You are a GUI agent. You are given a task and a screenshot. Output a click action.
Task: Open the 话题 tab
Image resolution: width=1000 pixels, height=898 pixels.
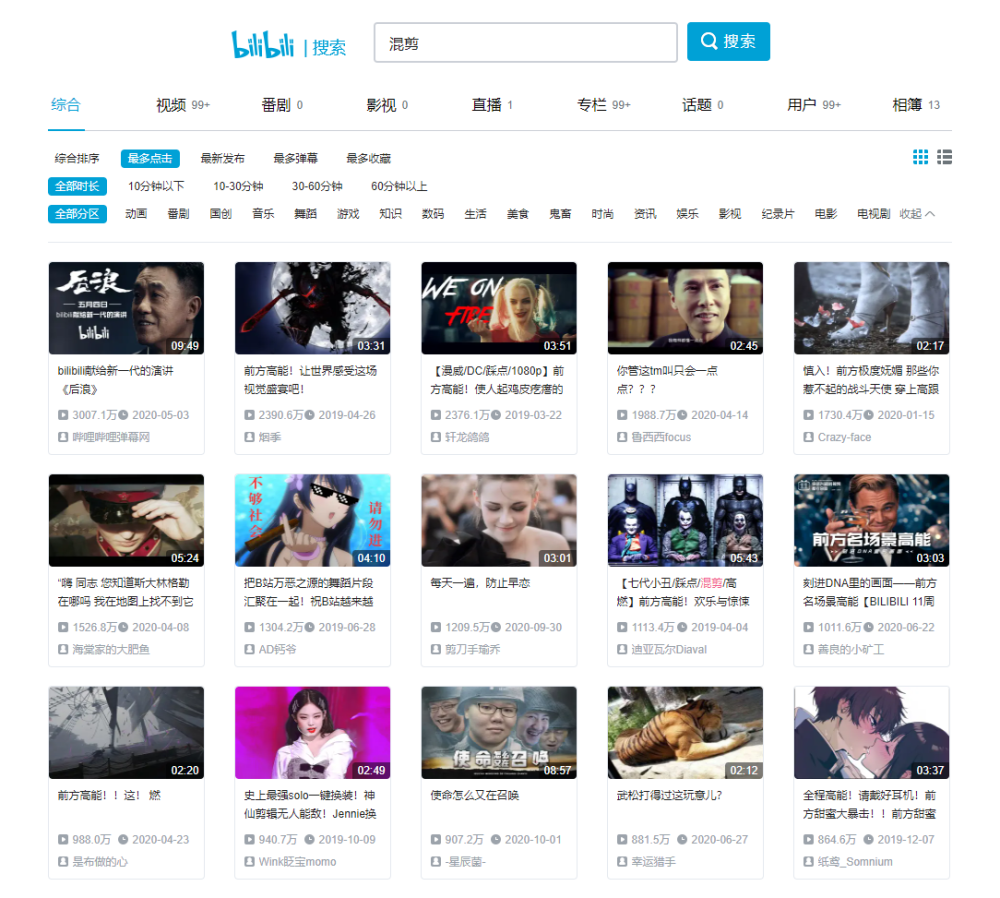[702, 105]
